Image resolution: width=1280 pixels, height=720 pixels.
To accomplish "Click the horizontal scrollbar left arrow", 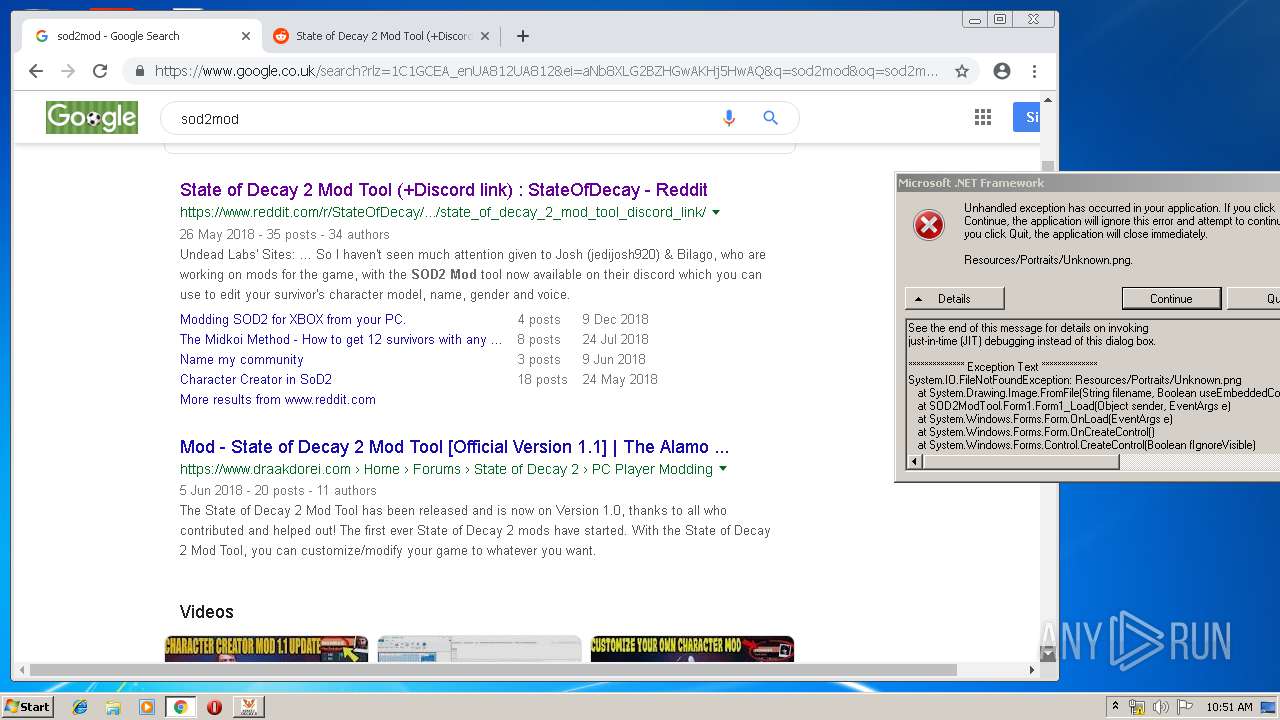I will point(20,670).
